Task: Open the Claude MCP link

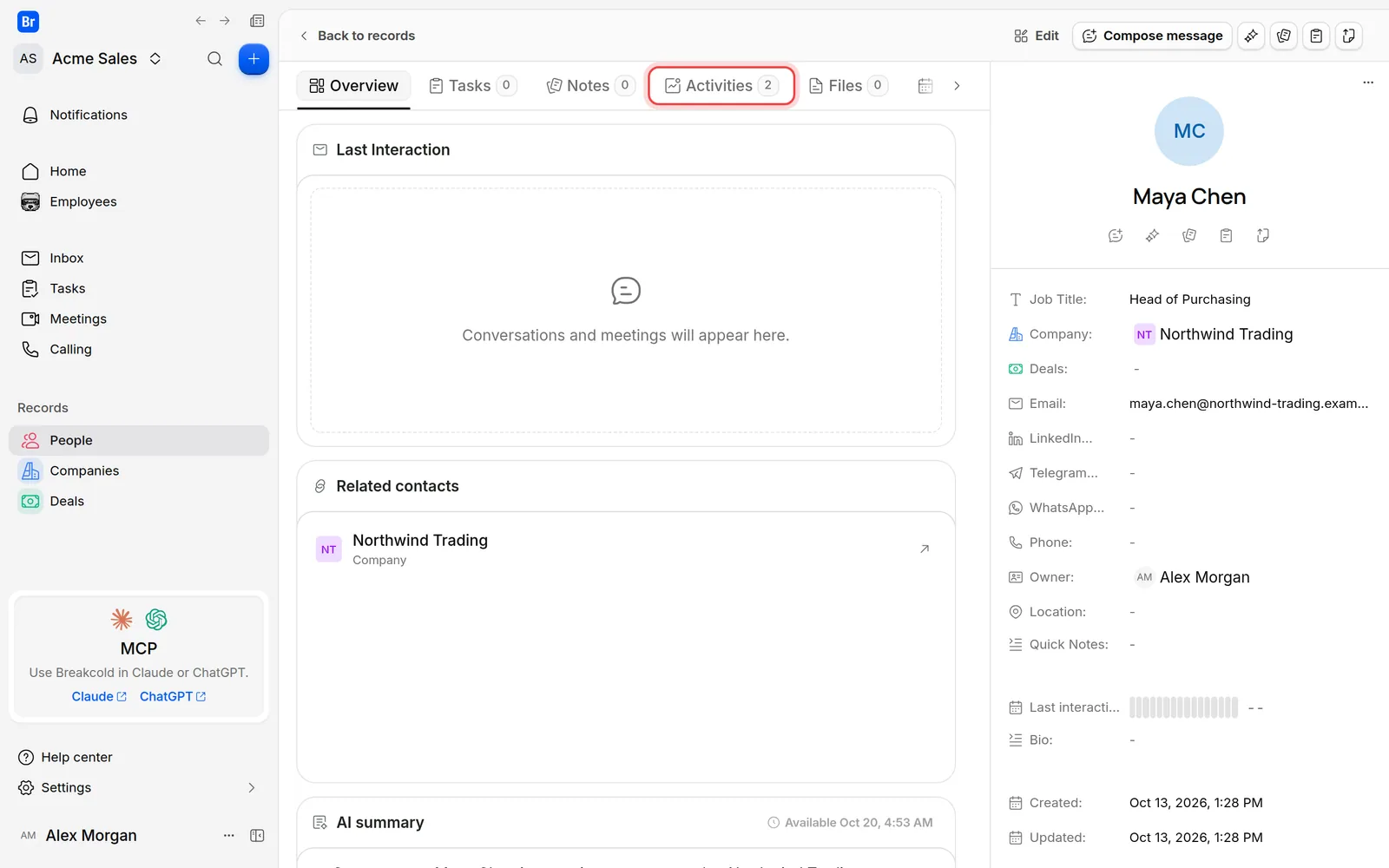Action: (99, 697)
